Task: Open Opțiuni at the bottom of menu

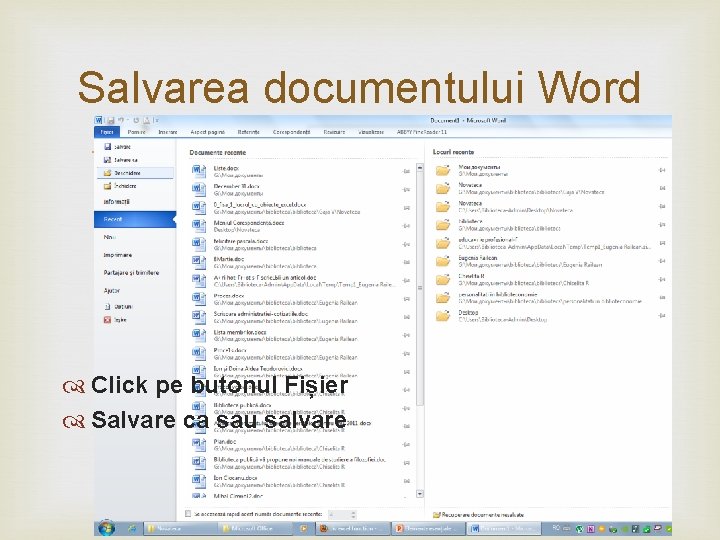Action: click(118, 306)
